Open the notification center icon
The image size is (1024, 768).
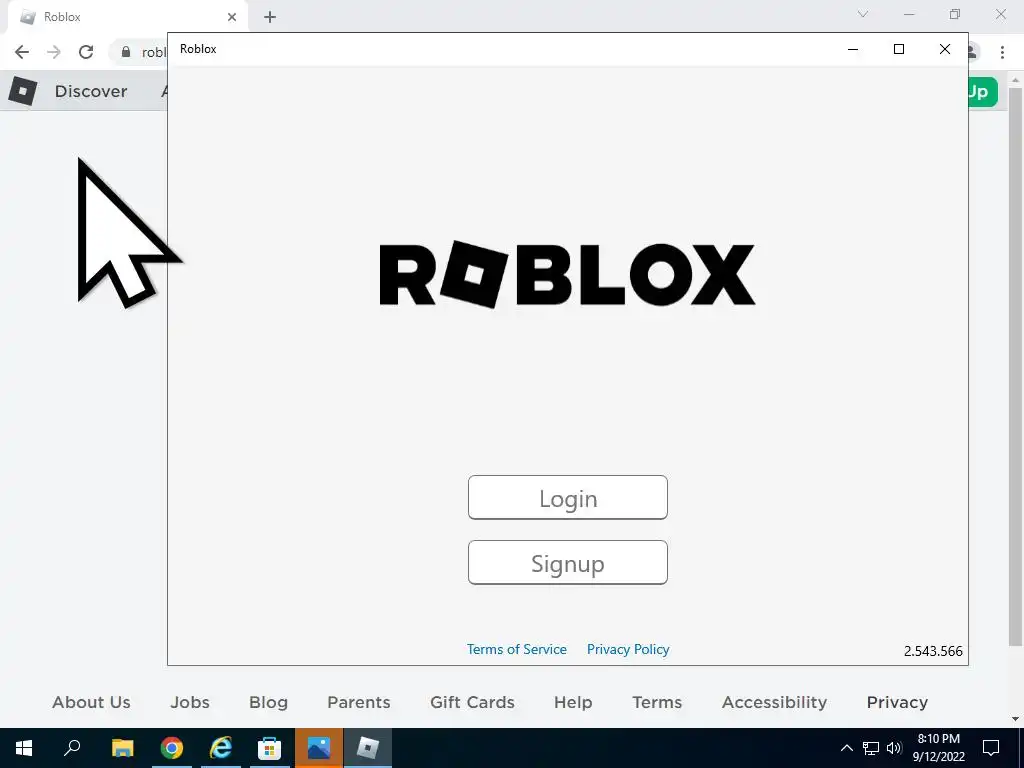tap(991, 748)
